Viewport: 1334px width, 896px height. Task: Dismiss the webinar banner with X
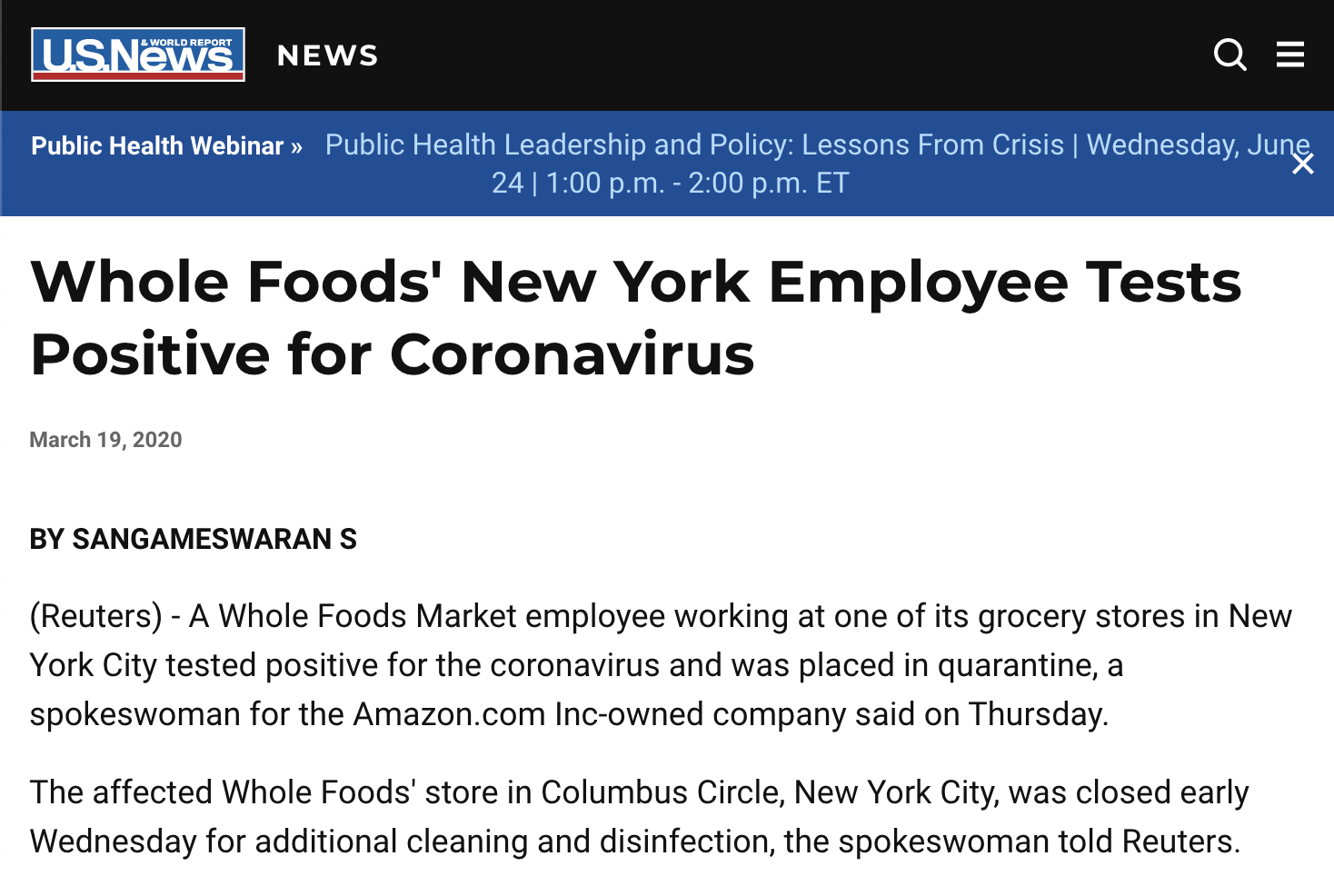(1303, 164)
